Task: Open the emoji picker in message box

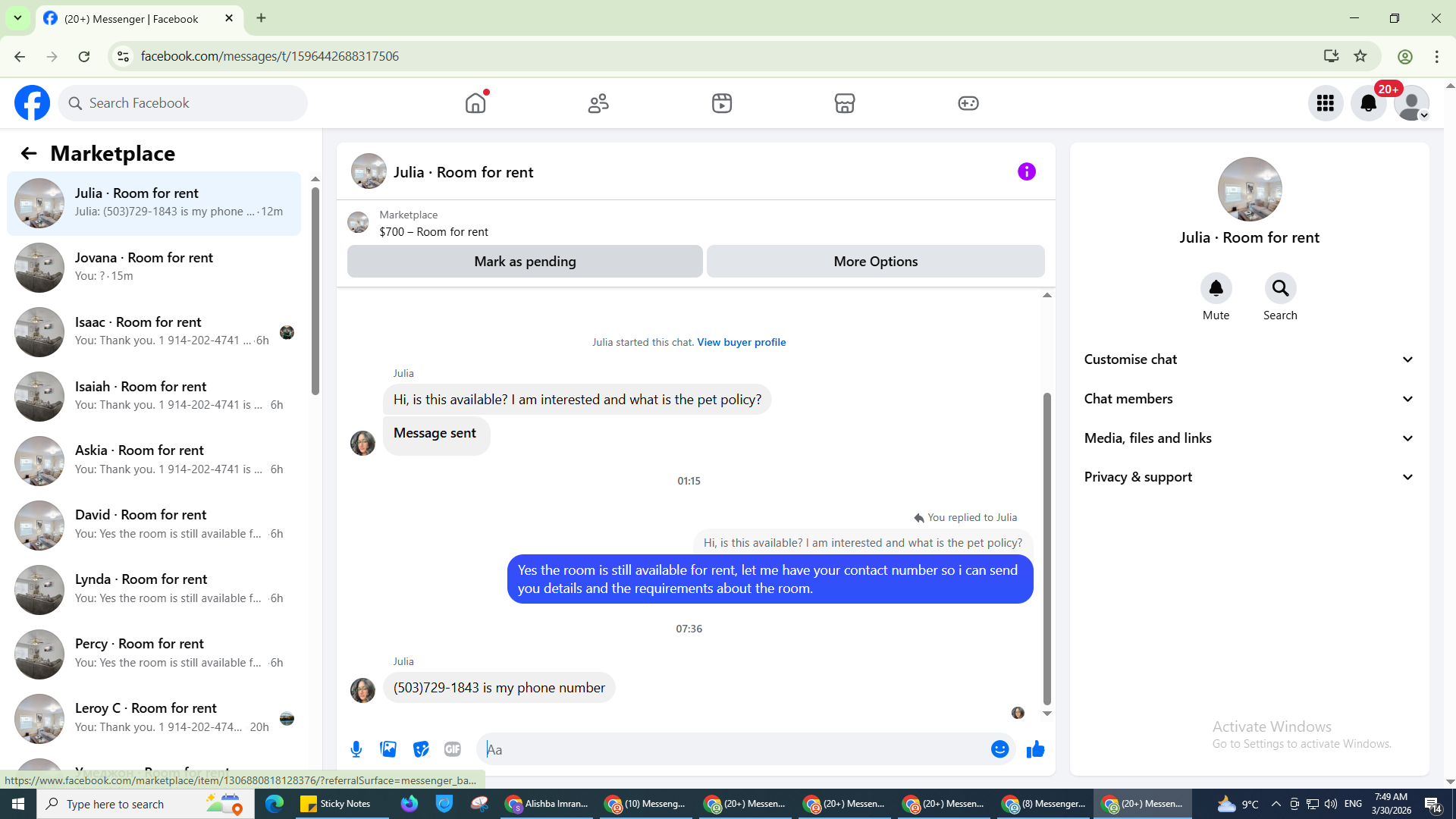Action: pyautogui.click(x=999, y=749)
